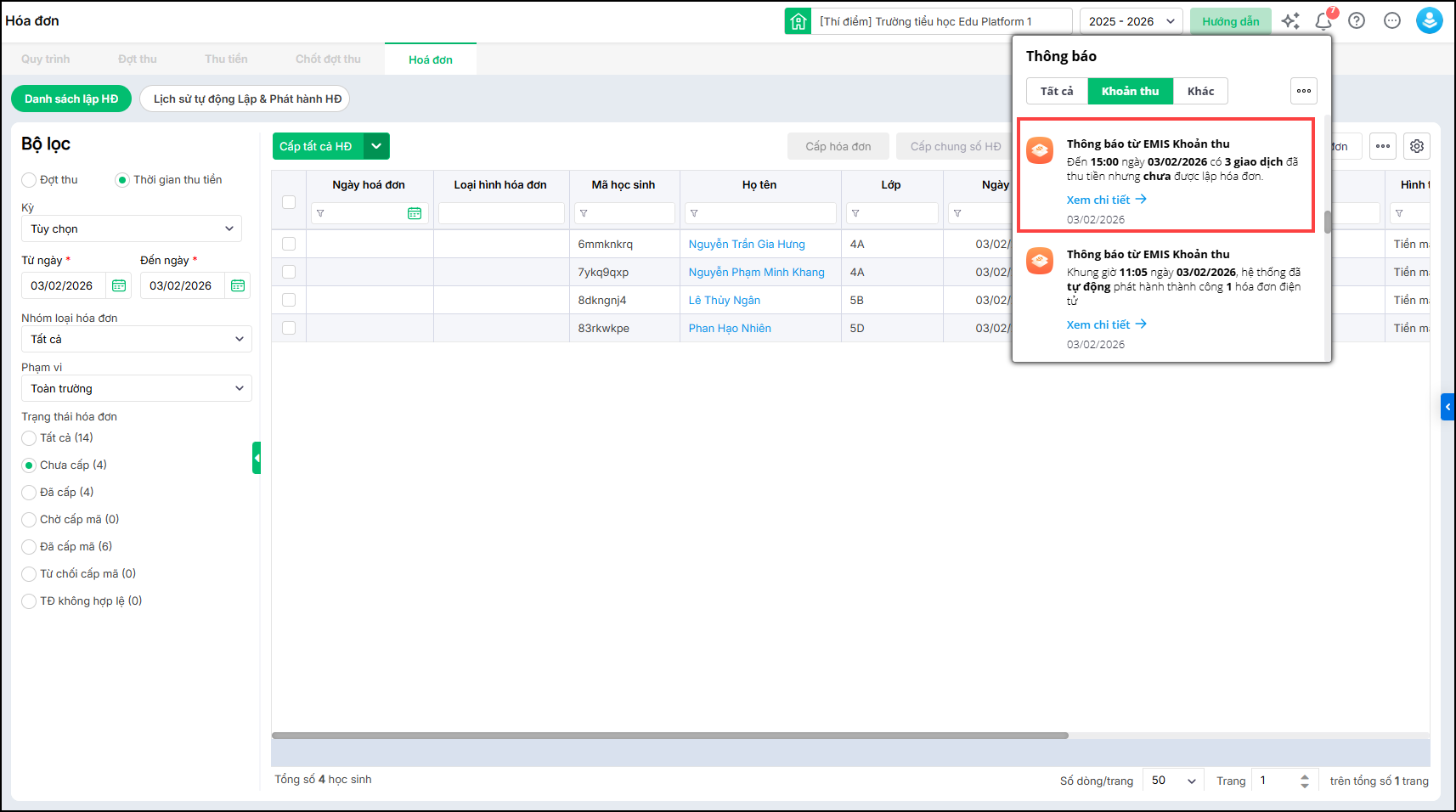Viewport: 1456px width, 812px height.
Task: Select the Đợt thu radio option
Action: coord(30,180)
